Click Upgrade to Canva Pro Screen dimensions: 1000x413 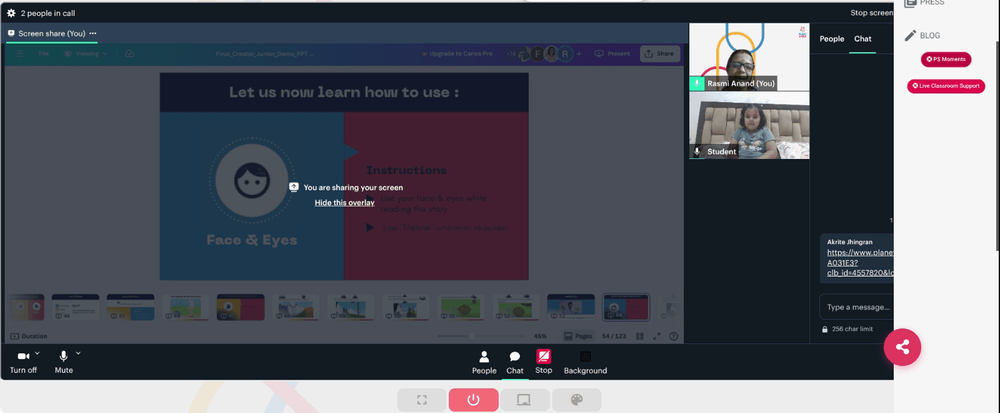457,54
